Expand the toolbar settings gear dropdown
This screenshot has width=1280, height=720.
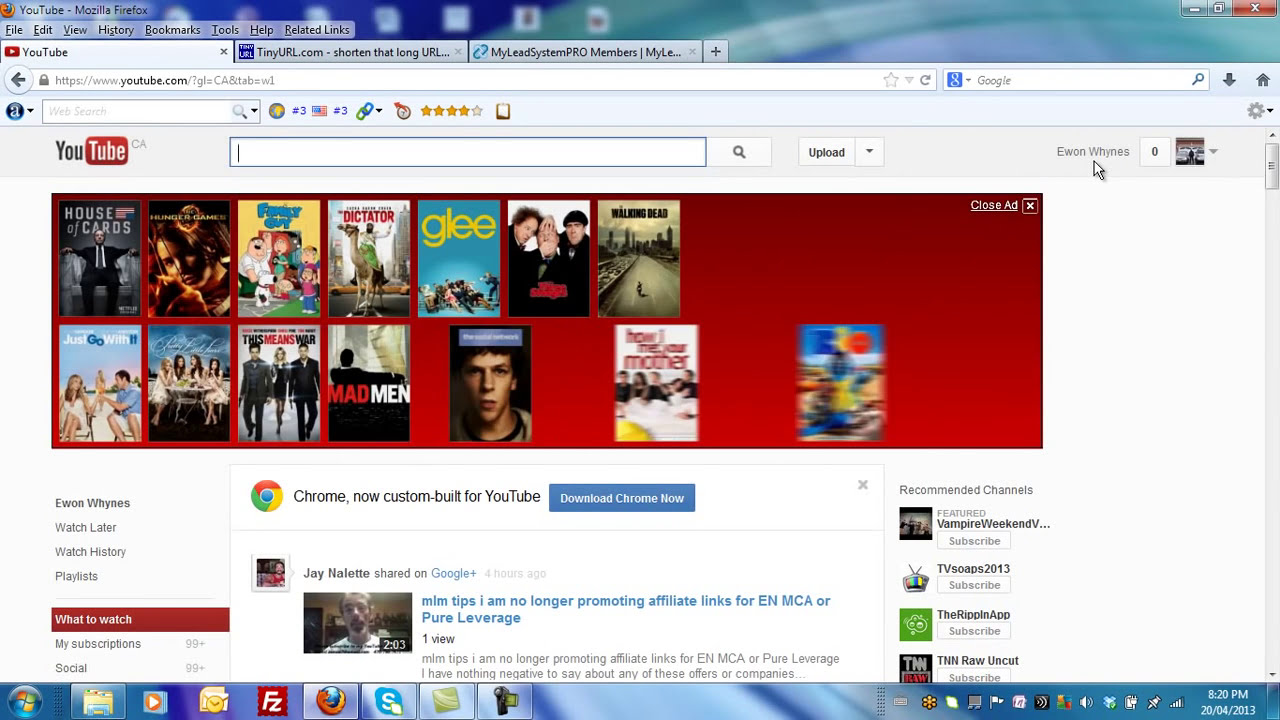coord(1258,111)
